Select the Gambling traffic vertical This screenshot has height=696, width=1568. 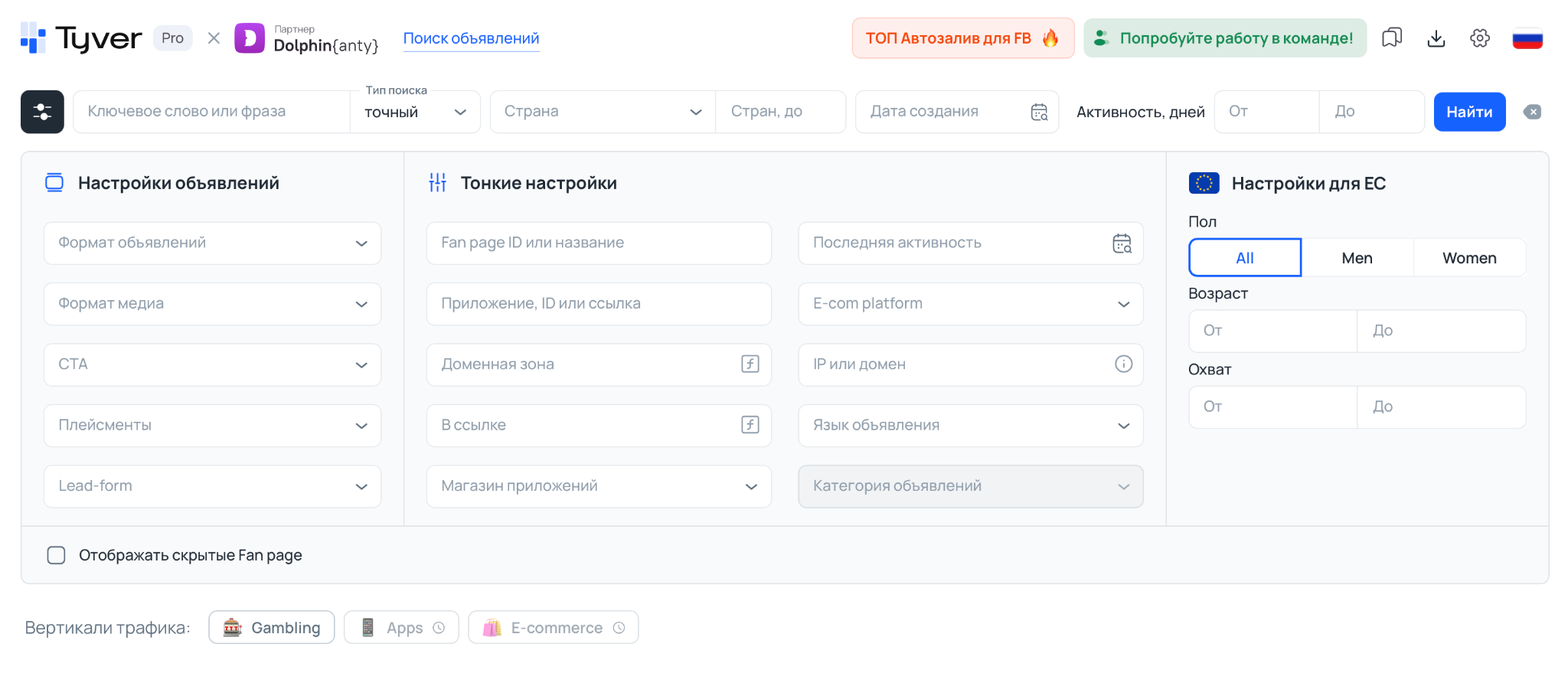pyautogui.click(x=272, y=628)
